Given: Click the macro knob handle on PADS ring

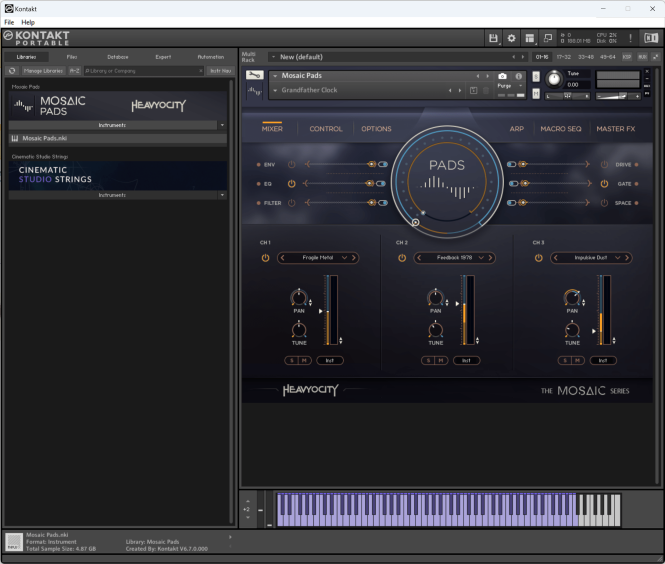Looking at the screenshot, I should pyautogui.click(x=415, y=222).
